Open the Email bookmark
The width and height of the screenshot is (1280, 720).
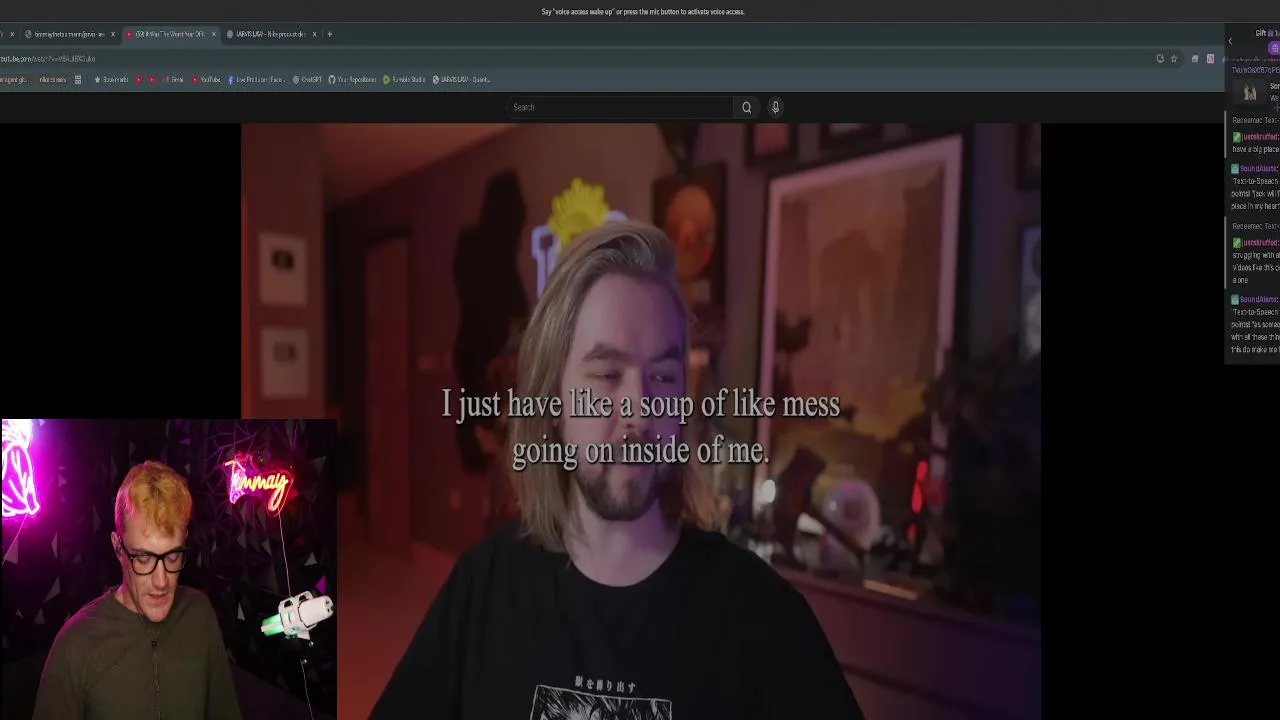click(x=173, y=80)
